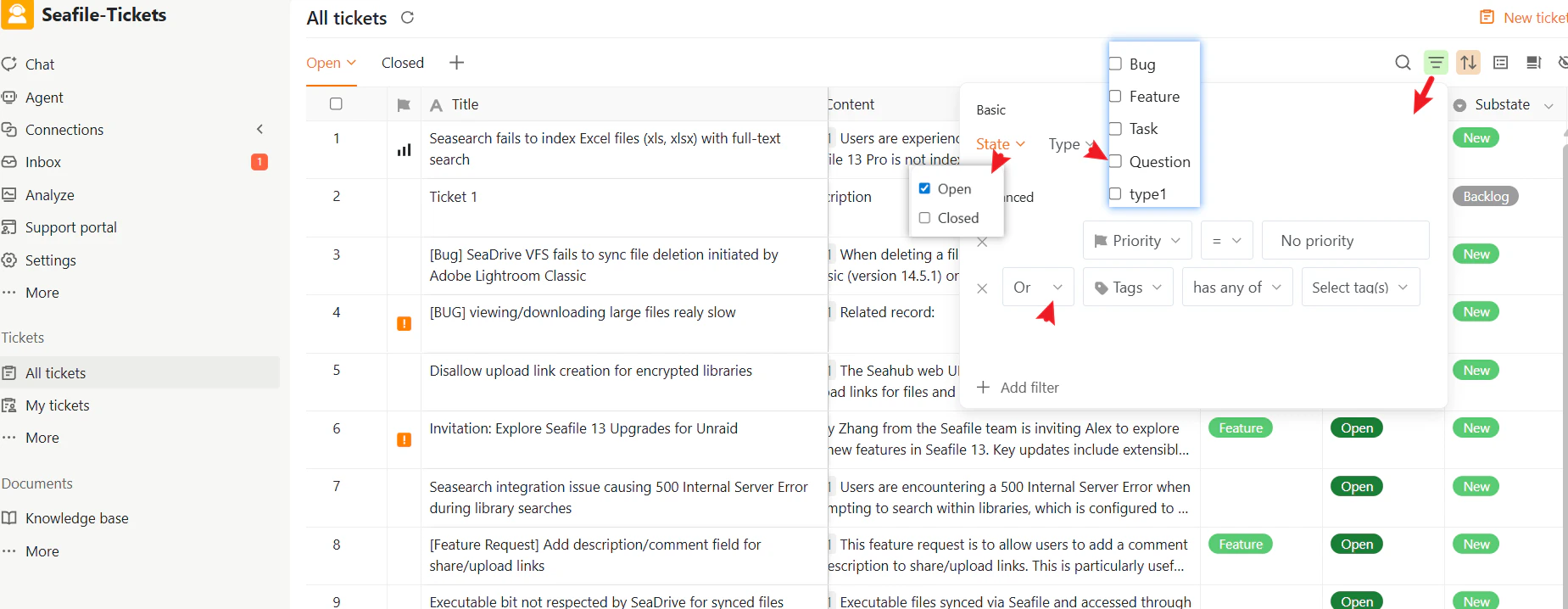Screen dimensions: 1568x609
Task: Toggle the select-all checkbox in table header
Action: pyautogui.click(x=336, y=103)
